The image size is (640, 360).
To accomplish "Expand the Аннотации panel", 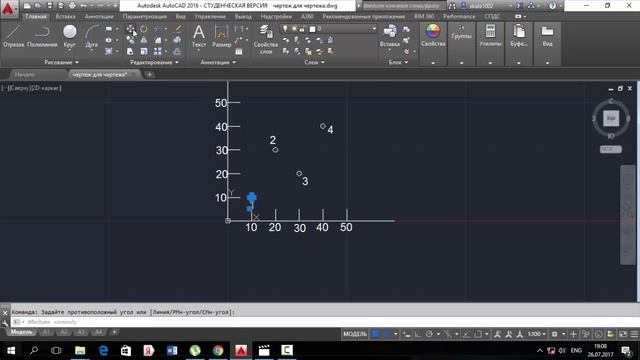I will tap(218, 62).
